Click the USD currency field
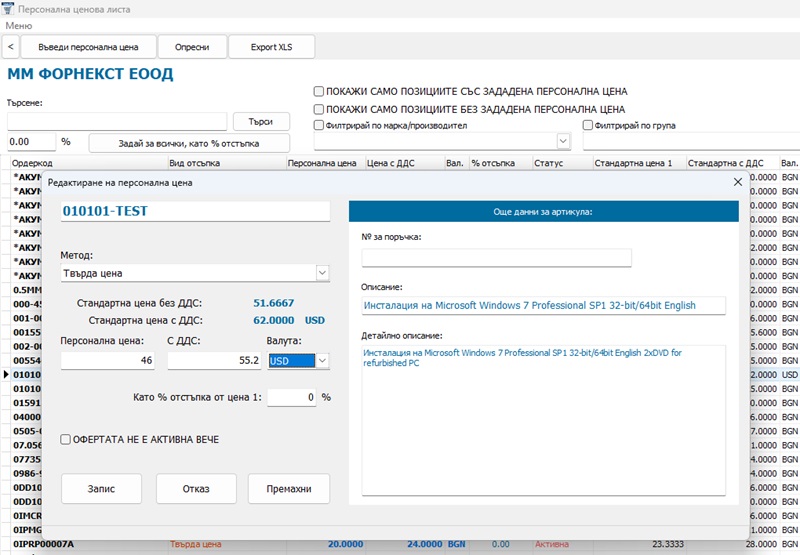Screen dimensions: 800x555 coord(291,361)
